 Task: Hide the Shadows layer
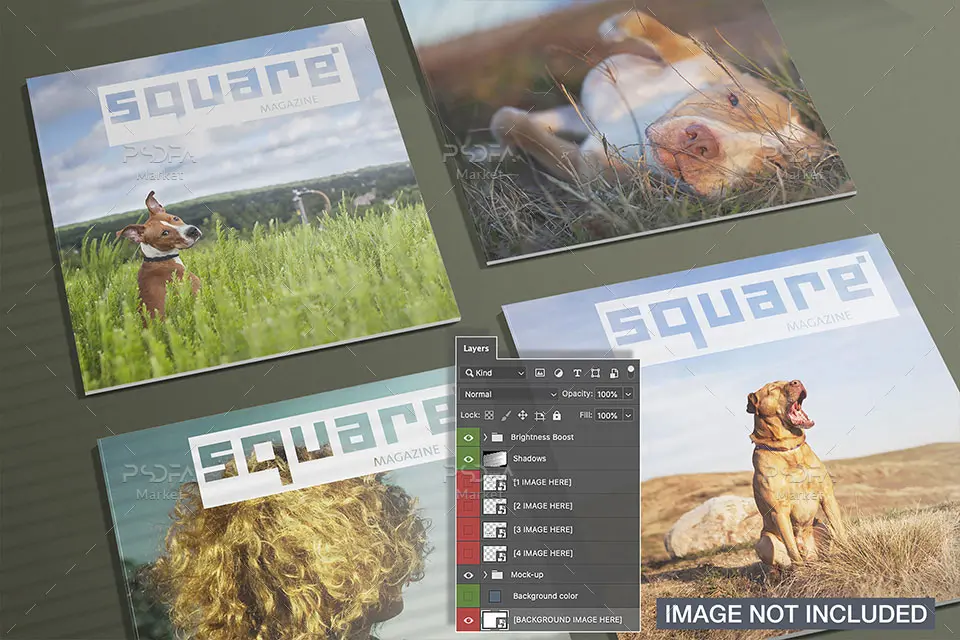pyautogui.click(x=468, y=459)
